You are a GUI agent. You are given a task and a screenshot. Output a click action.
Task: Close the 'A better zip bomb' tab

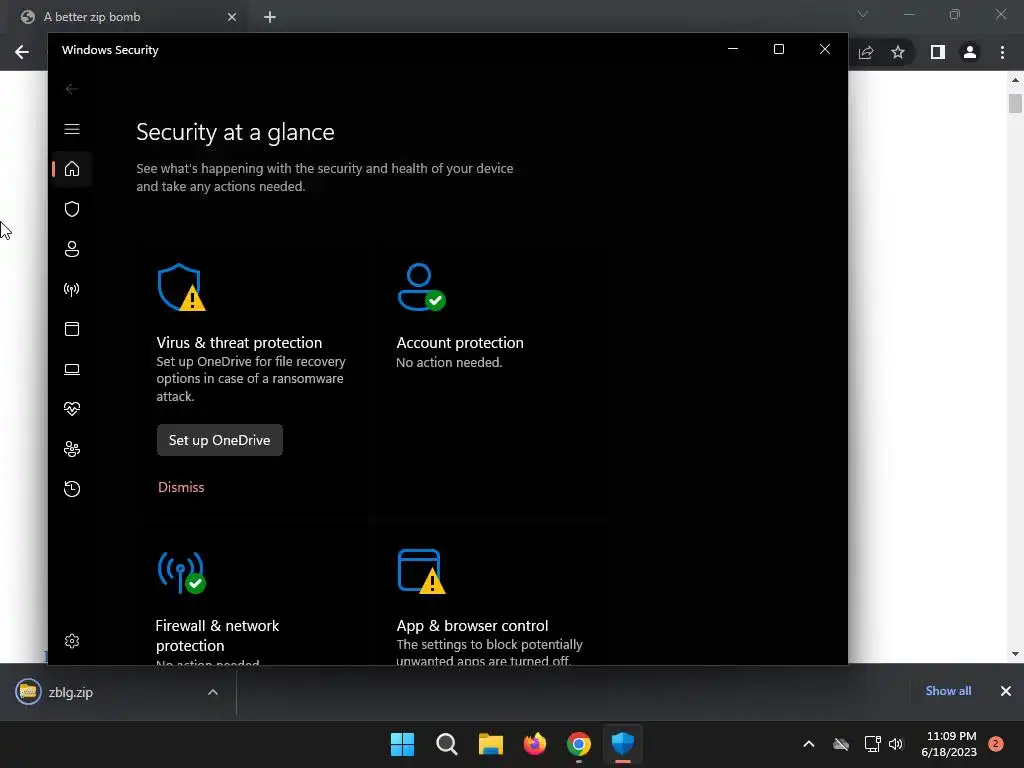point(232,17)
